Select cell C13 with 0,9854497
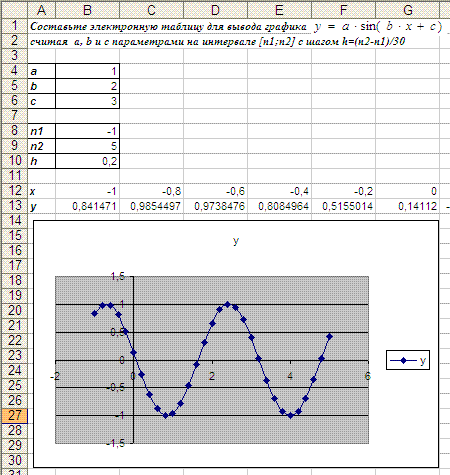The width and height of the screenshot is (450, 475). pyautogui.click(x=151, y=206)
